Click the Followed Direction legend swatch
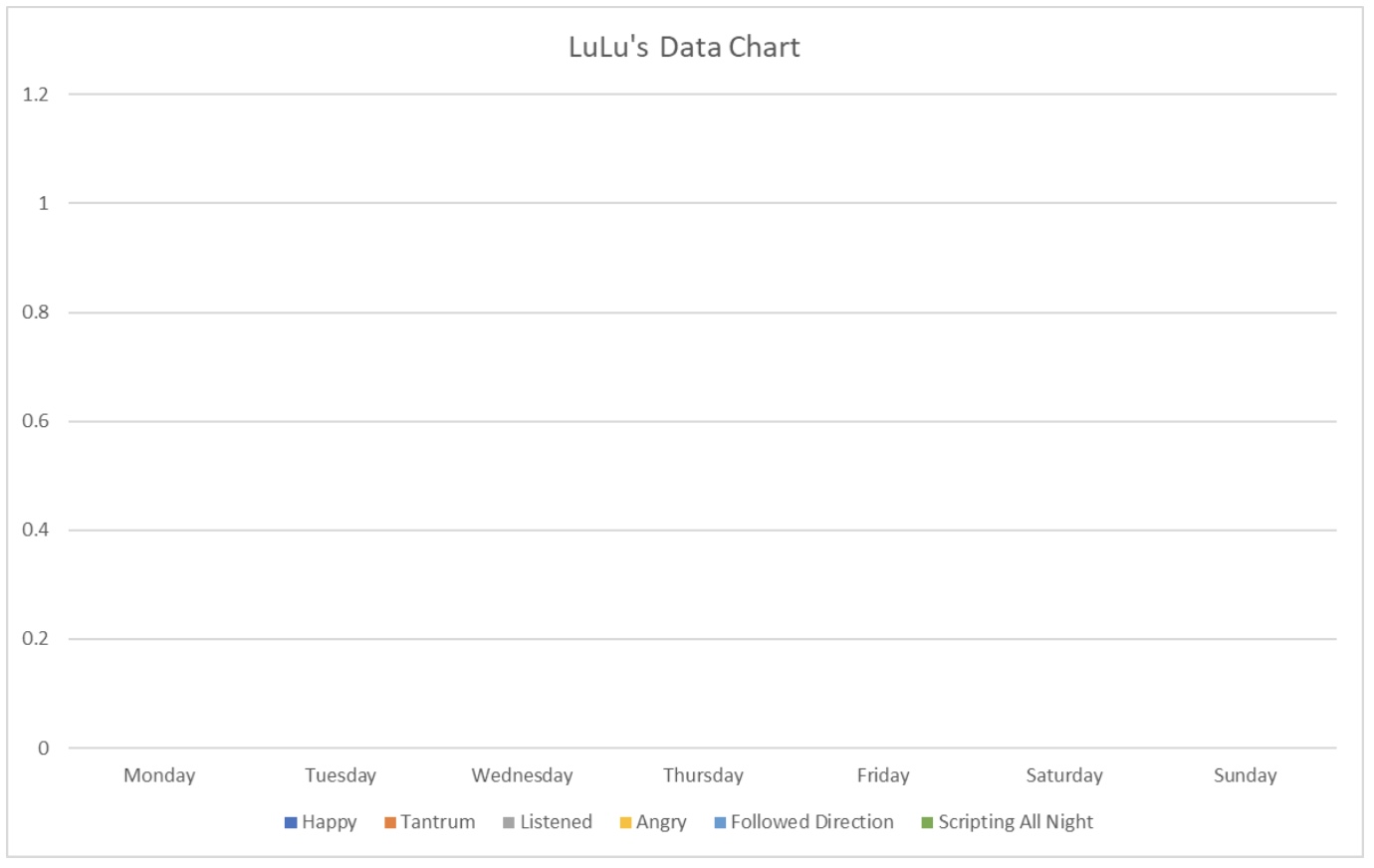1374x868 pixels. pyautogui.click(x=720, y=822)
